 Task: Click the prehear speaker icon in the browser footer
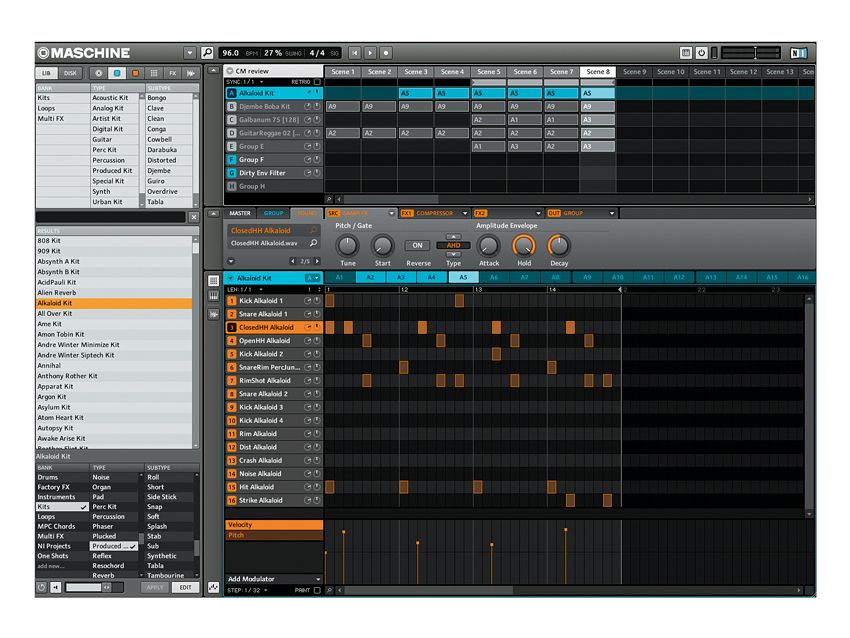(55, 588)
